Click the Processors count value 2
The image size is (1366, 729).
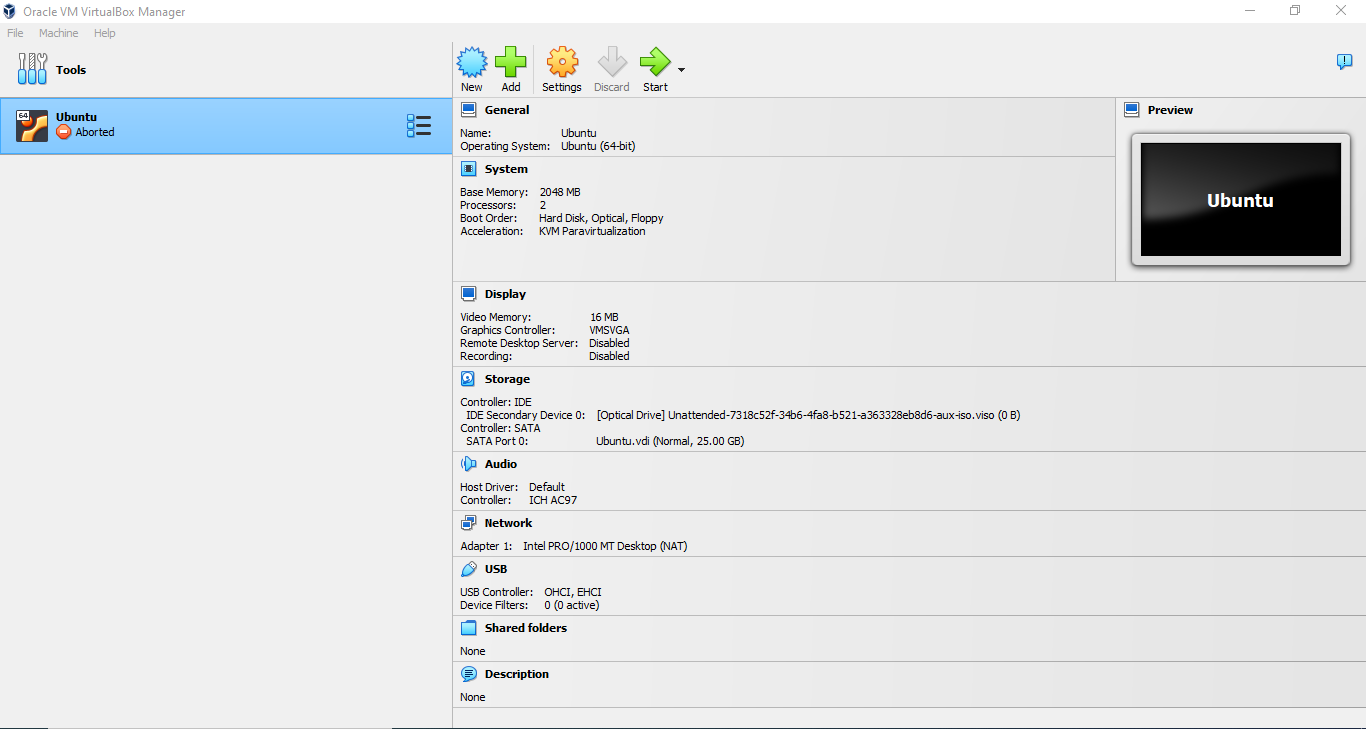coord(543,205)
